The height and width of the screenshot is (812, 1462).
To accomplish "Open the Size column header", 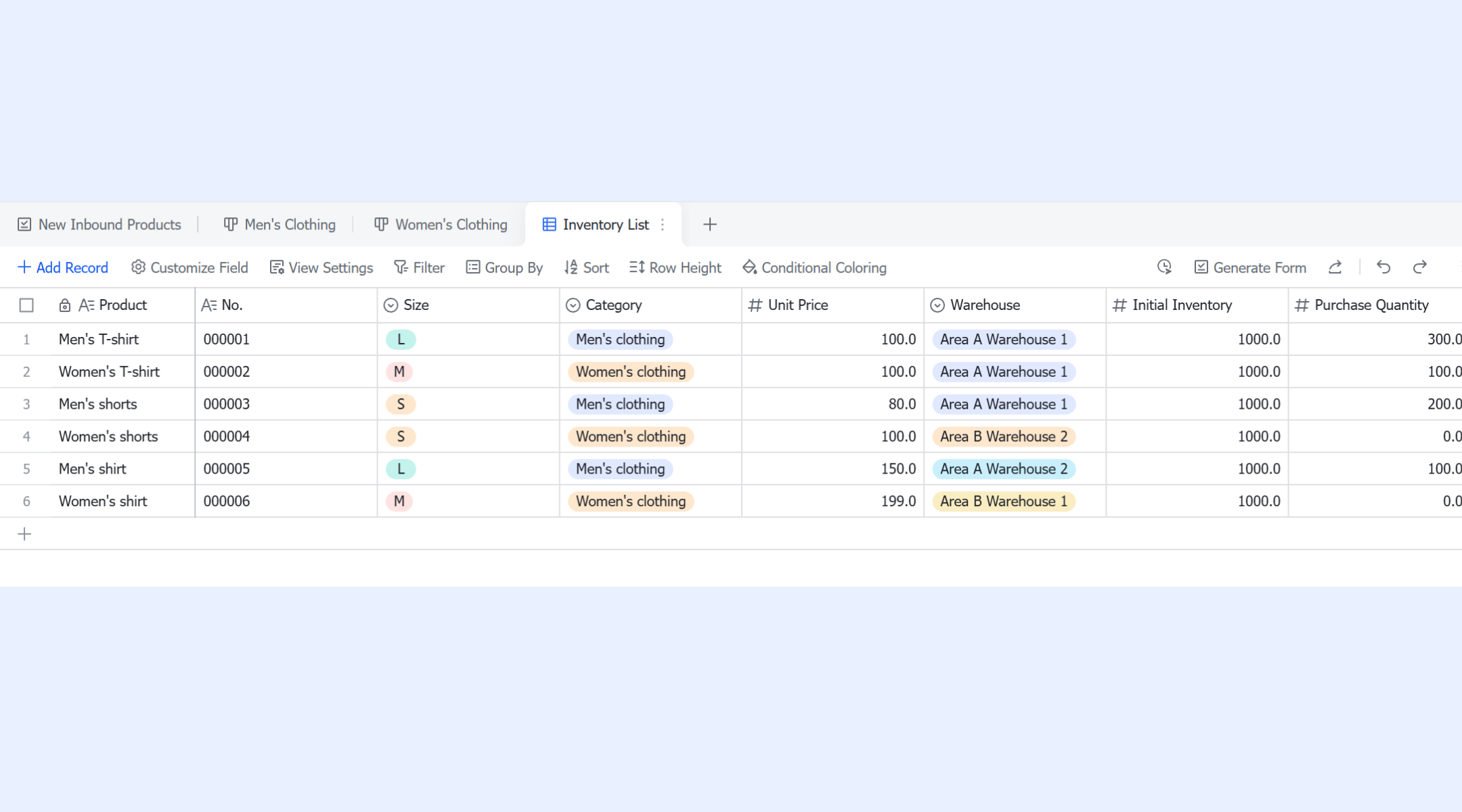I will [x=468, y=305].
